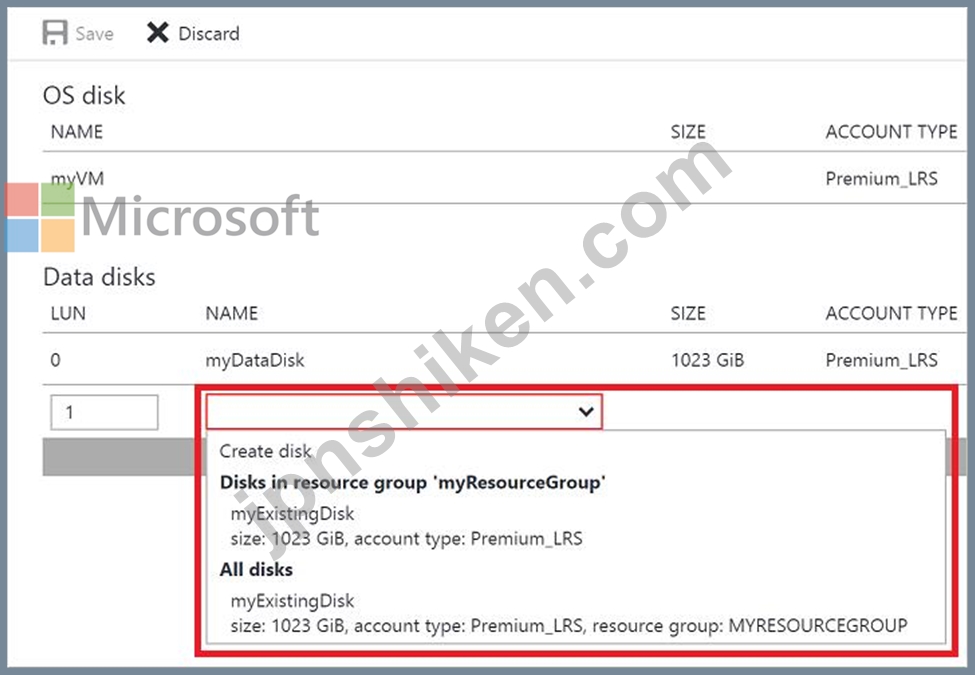Click the NAME column header under OS disk
The image size is (975, 675).
pyautogui.click(x=77, y=132)
